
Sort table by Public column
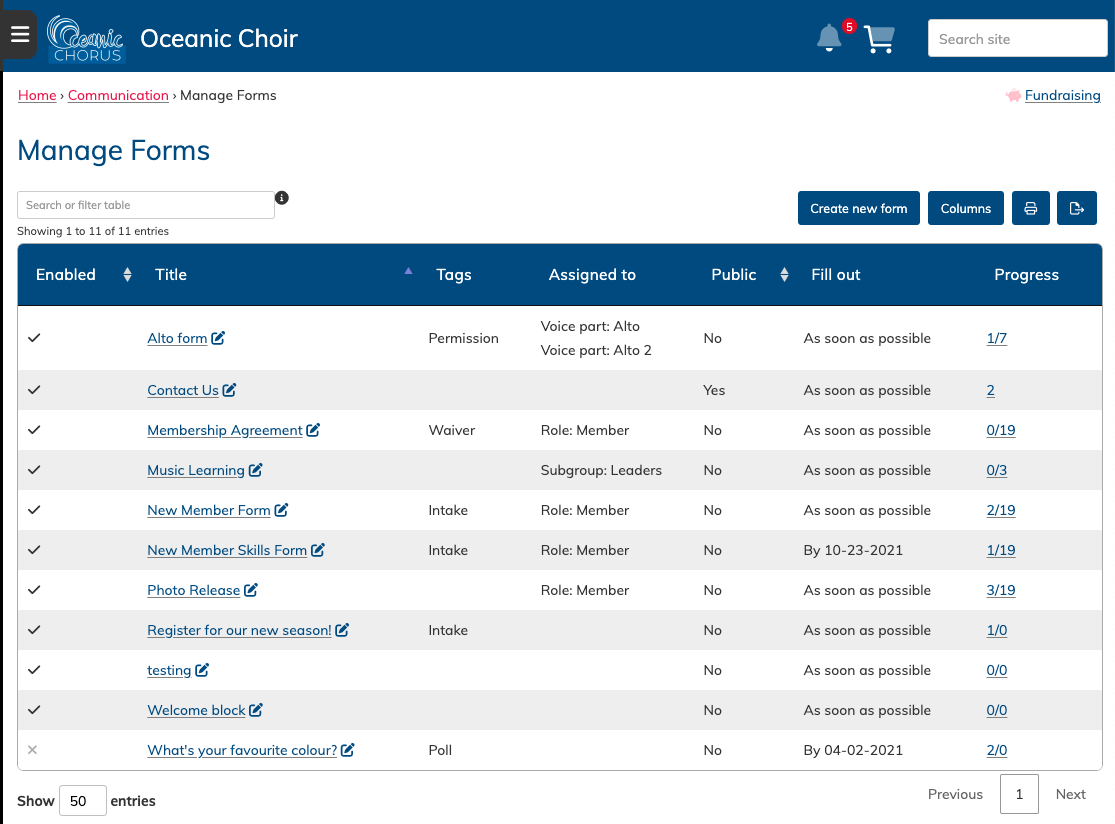(784, 274)
